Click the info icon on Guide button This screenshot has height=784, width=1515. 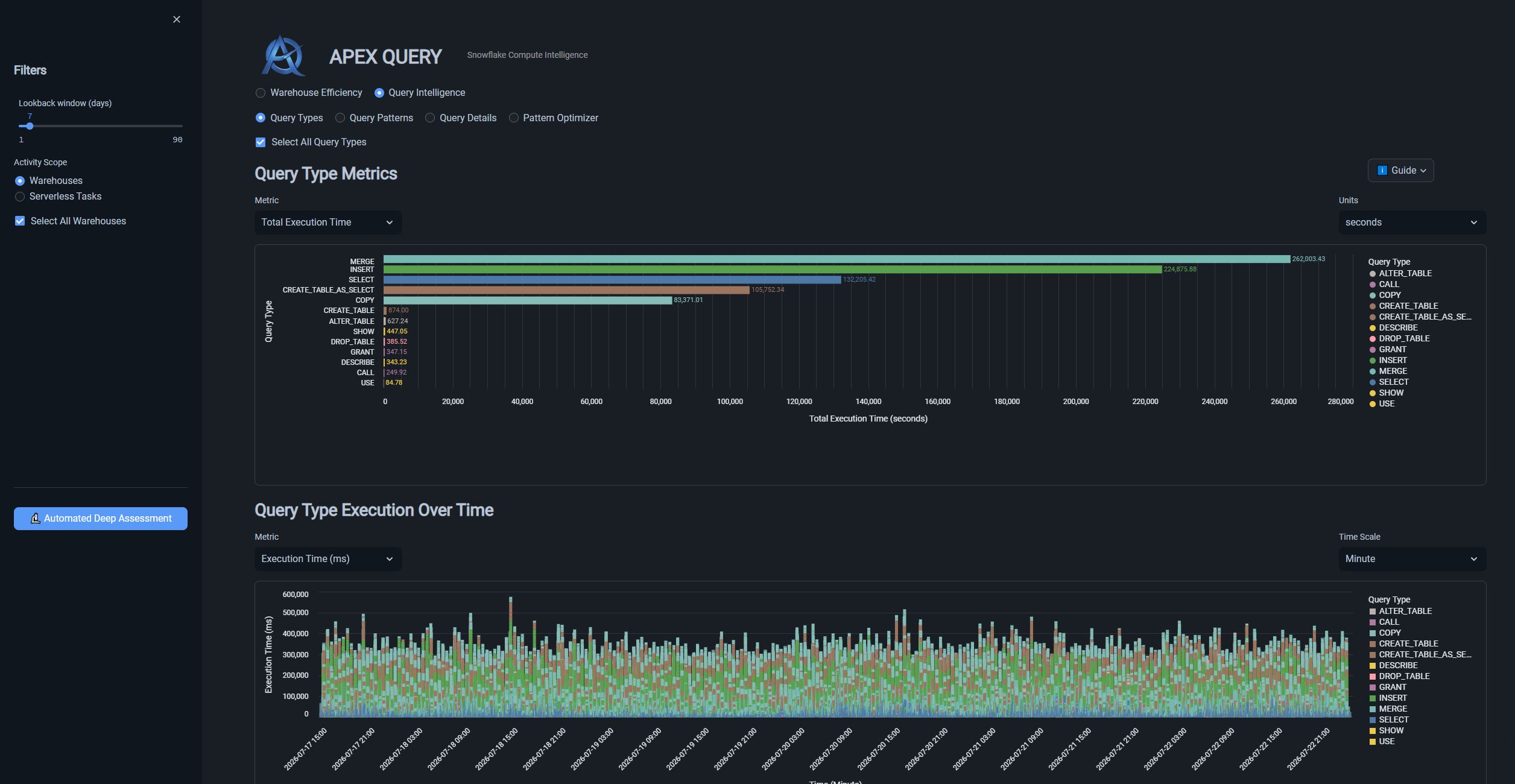click(x=1382, y=171)
